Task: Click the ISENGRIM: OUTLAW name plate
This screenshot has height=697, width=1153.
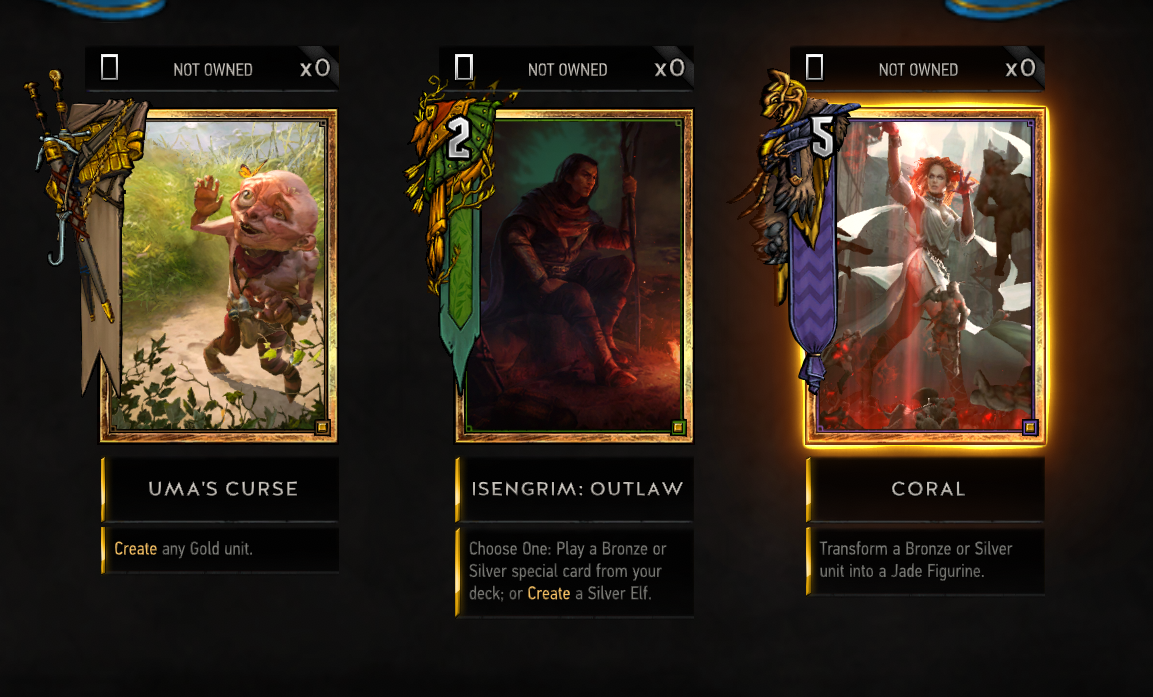Action: click(574, 489)
